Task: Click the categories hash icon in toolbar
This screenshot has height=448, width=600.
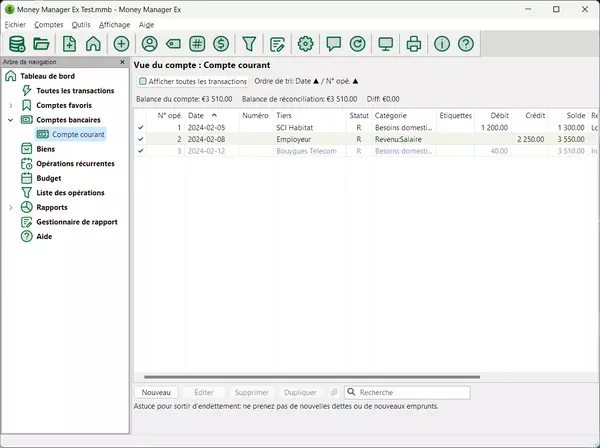Action: 196,44
